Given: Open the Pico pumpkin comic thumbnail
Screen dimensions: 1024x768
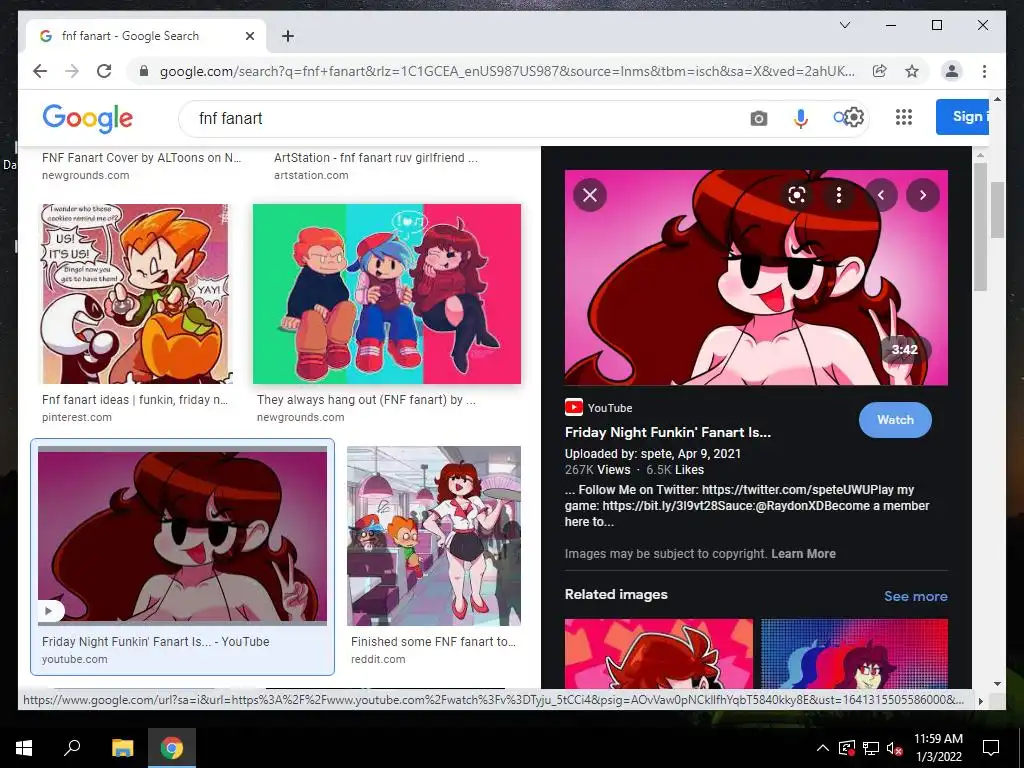Looking at the screenshot, I should pyautogui.click(x=136, y=294).
